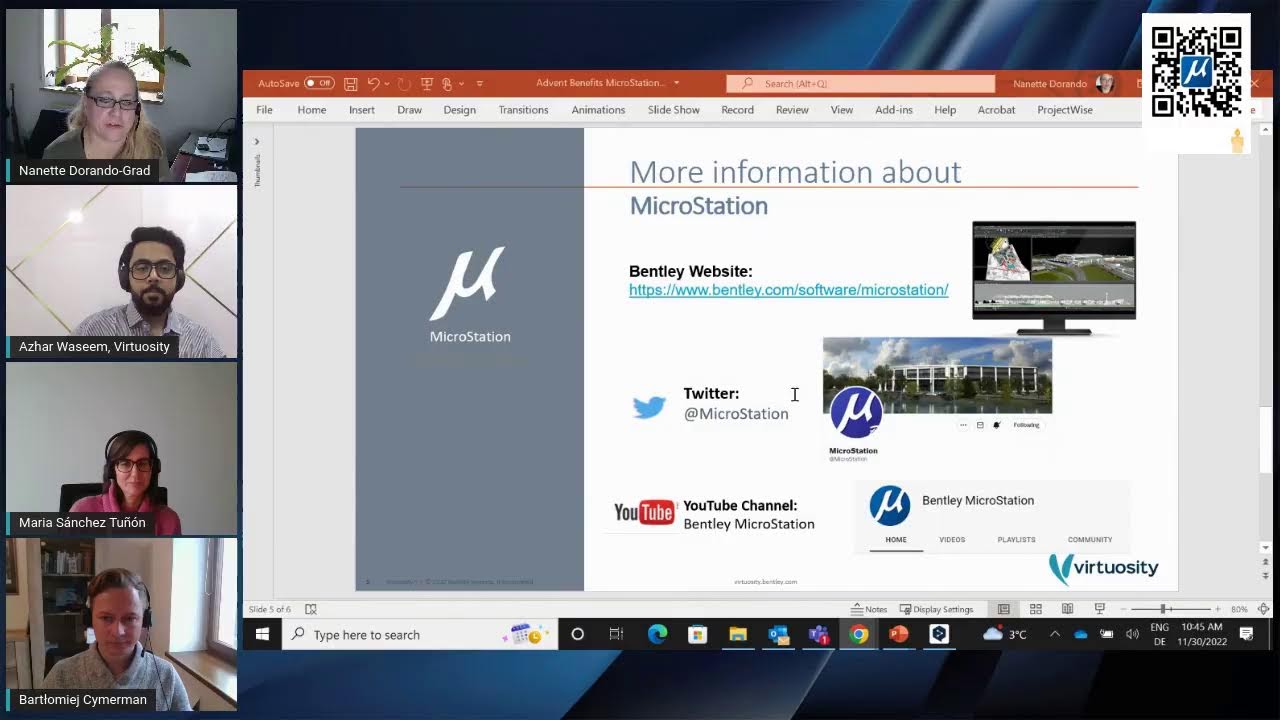Viewport: 1280px width, 720px height.
Task: Click the touch/mouse mode icon
Action: [x=447, y=84]
